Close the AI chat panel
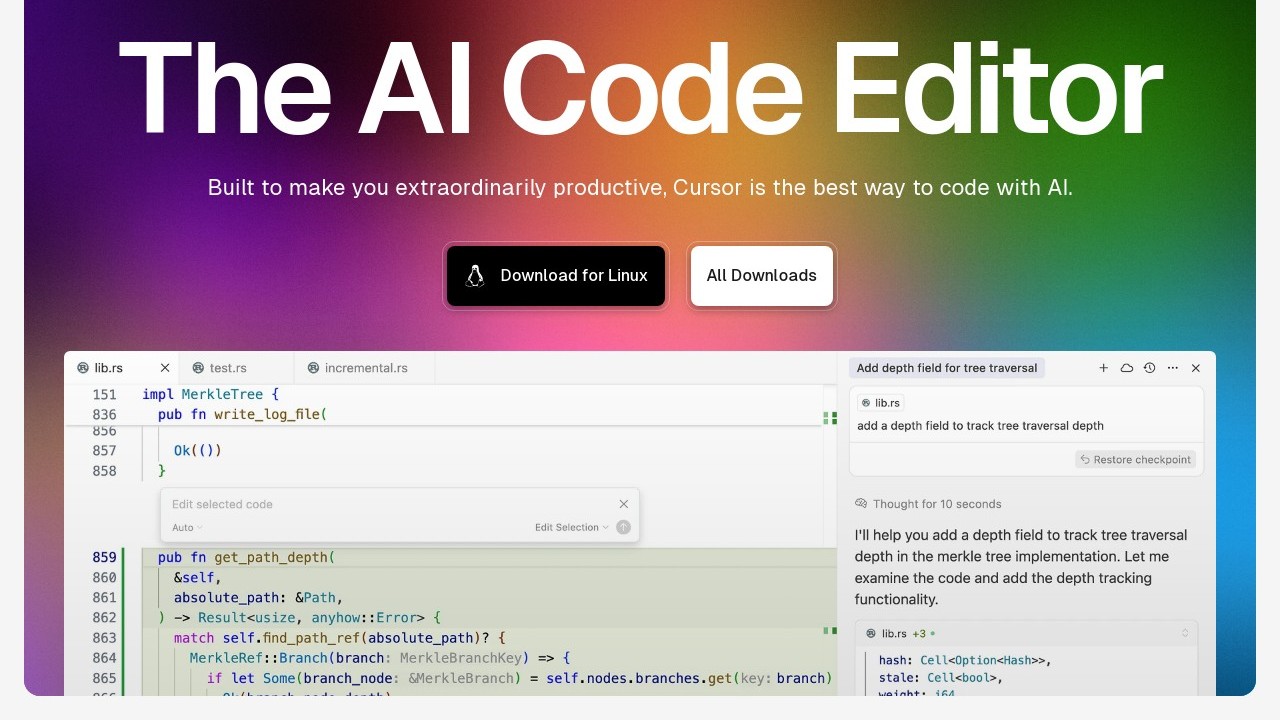This screenshot has width=1280, height=720. (x=1195, y=368)
